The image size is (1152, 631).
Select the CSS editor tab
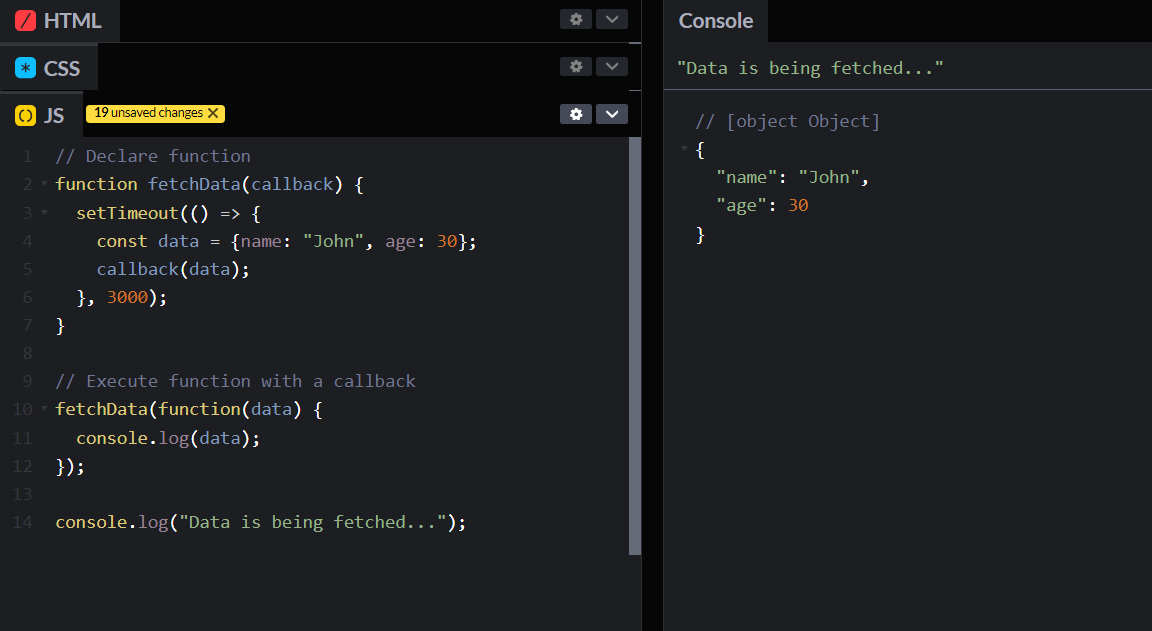click(x=48, y=68)
